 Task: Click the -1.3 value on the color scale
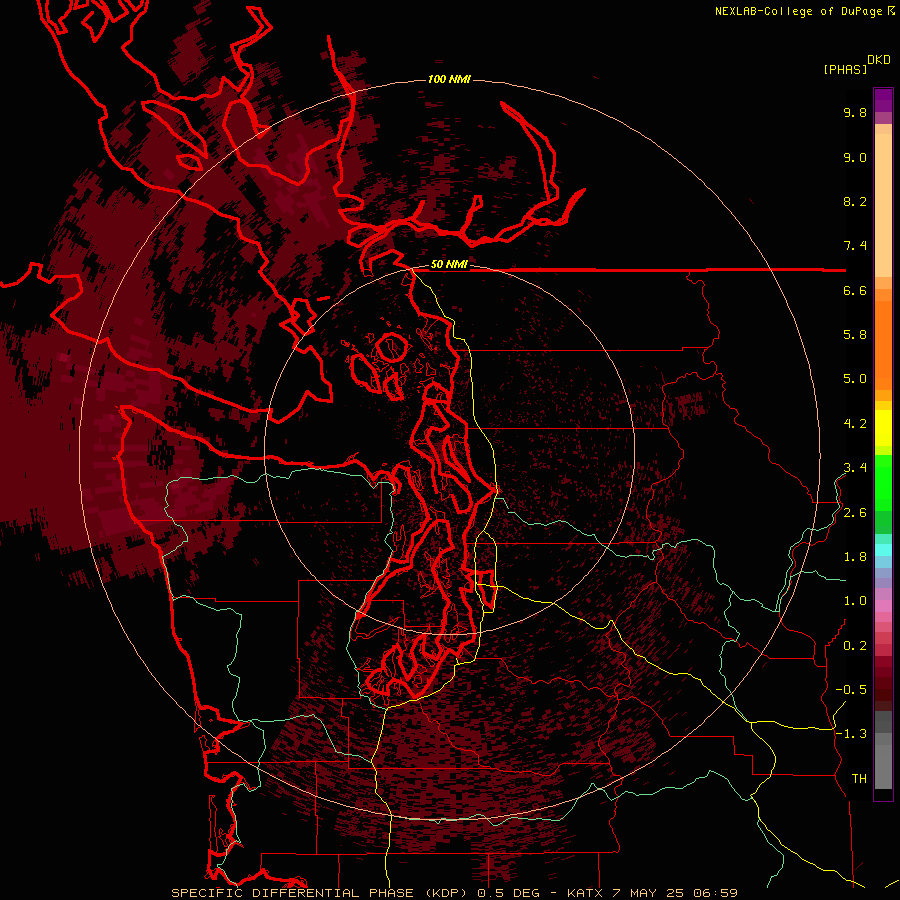point(851,734)
